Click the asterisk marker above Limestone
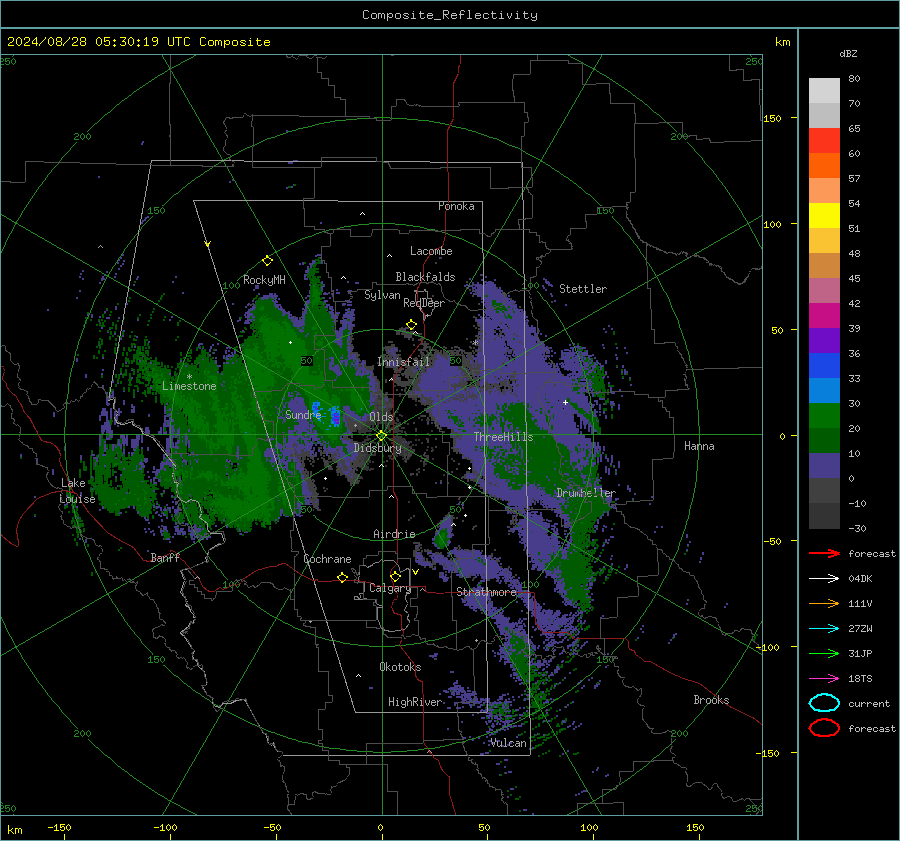Screen dimensions: 900x841 coord(189,377)
